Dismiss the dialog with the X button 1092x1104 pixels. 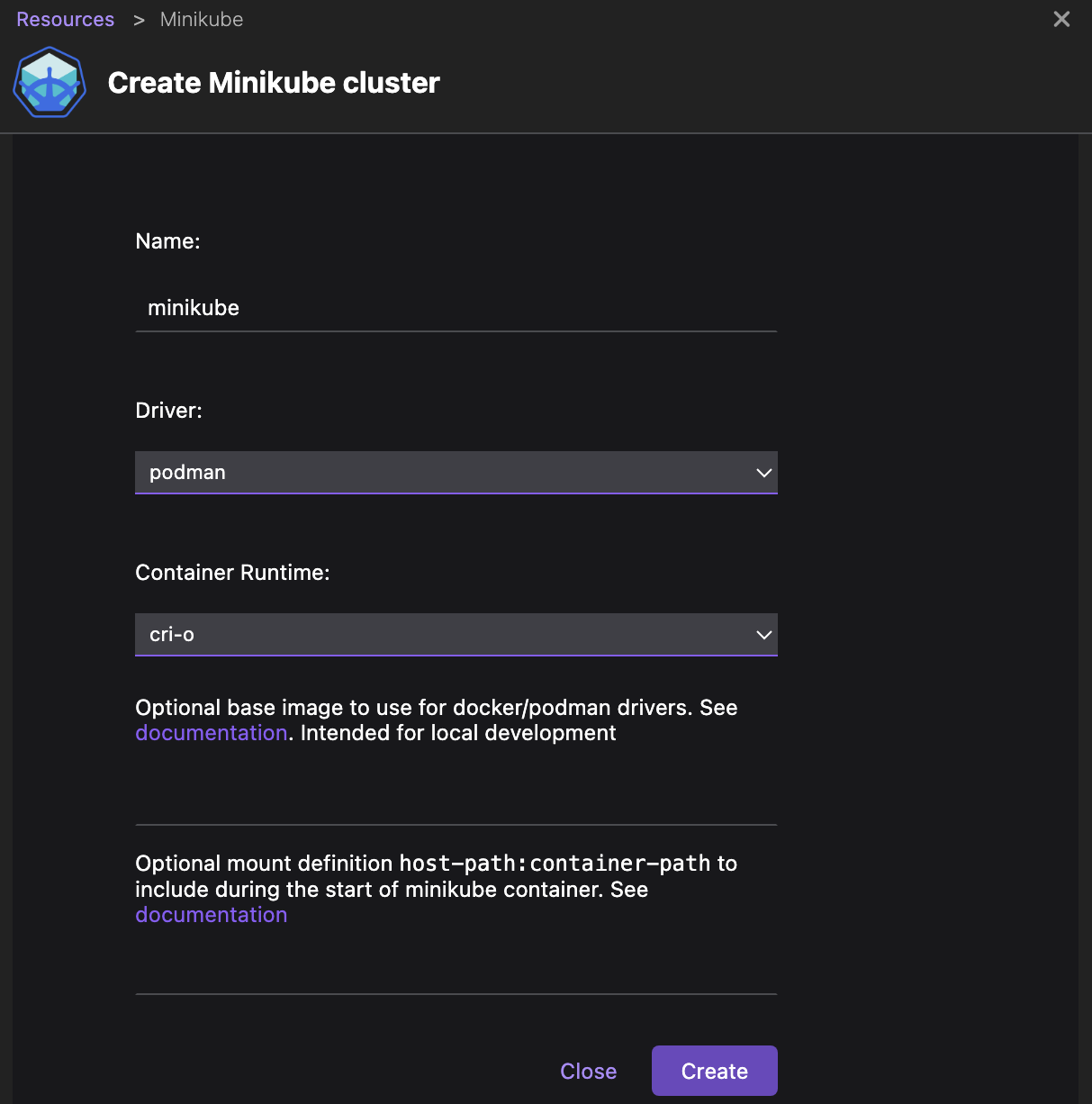point(1061,18)
